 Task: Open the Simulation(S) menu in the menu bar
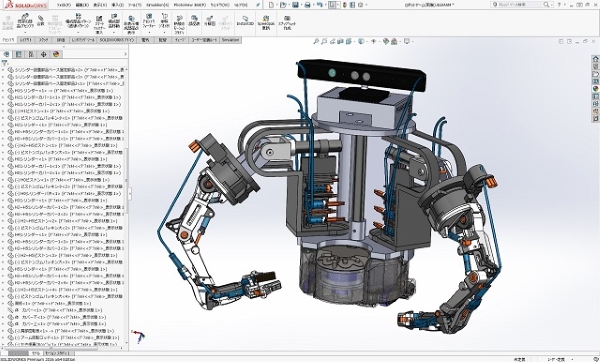coord(157,5)
